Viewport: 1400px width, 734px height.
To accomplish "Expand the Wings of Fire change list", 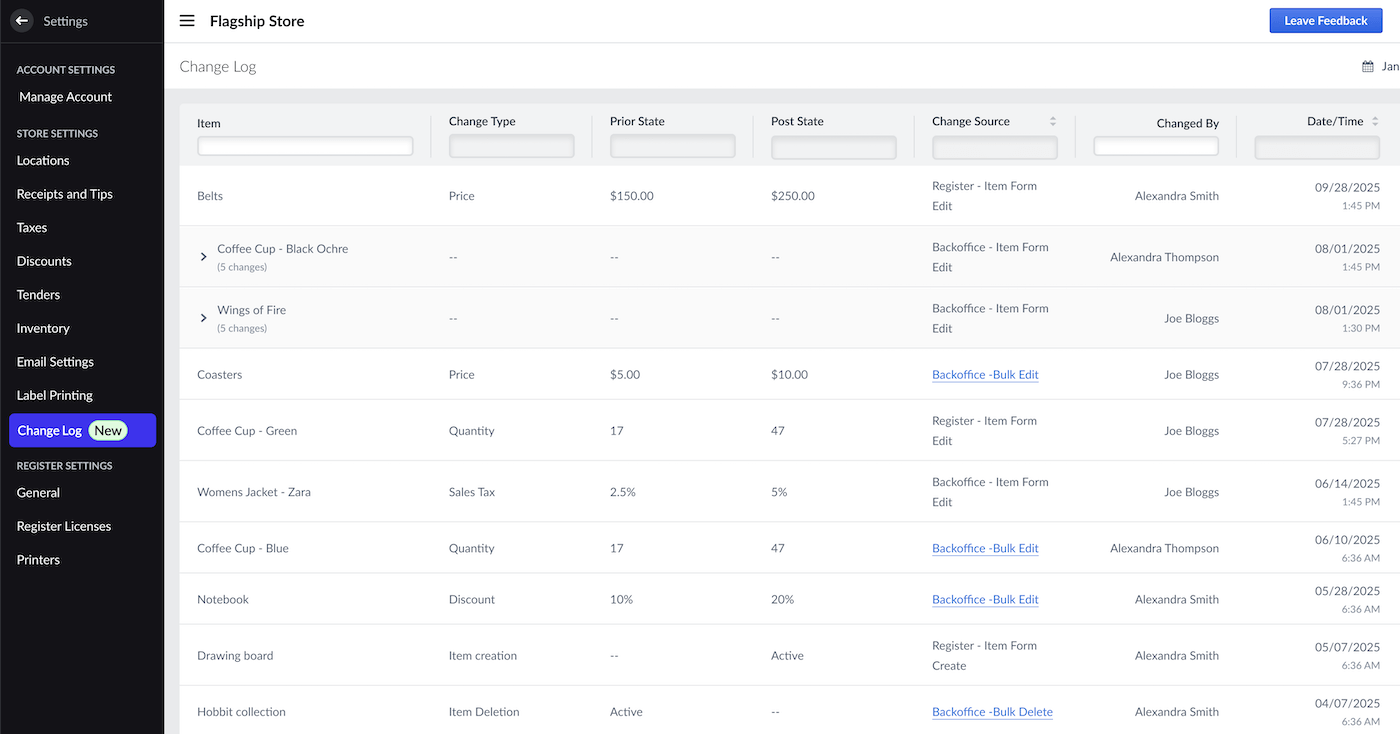I will point(204,317).
